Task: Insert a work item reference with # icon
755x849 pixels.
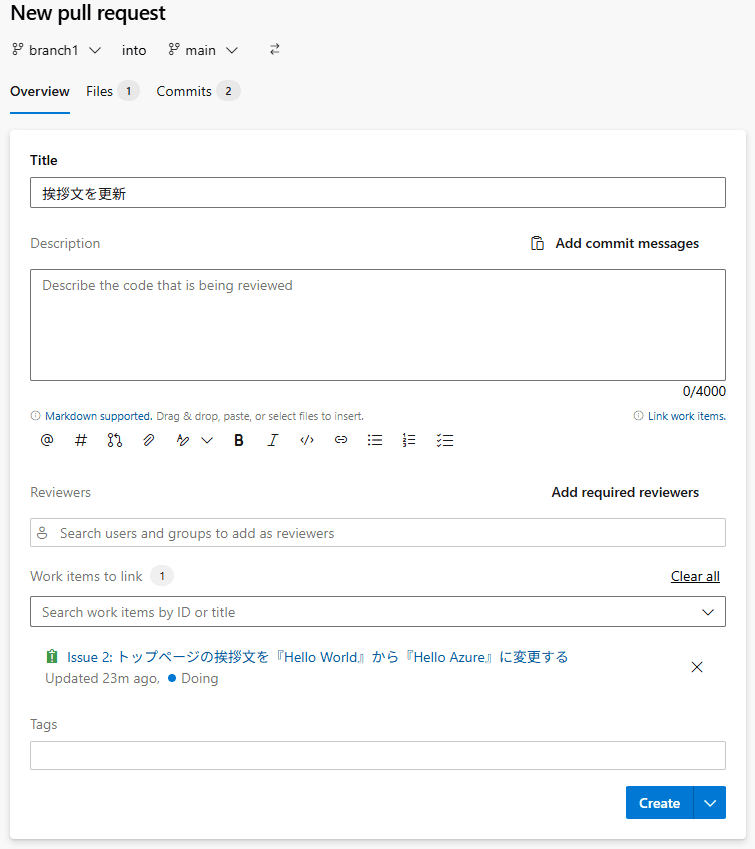Action: 81,440
